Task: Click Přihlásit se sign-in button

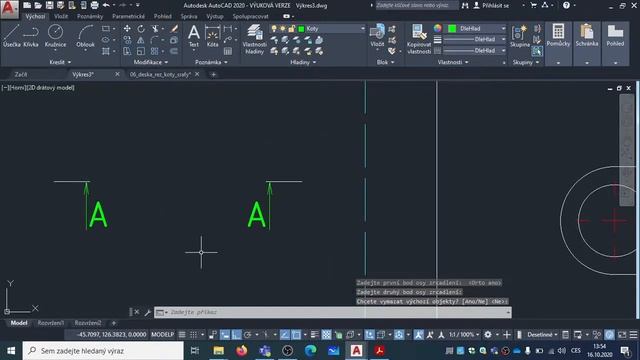Action: (x=491, y=5)
